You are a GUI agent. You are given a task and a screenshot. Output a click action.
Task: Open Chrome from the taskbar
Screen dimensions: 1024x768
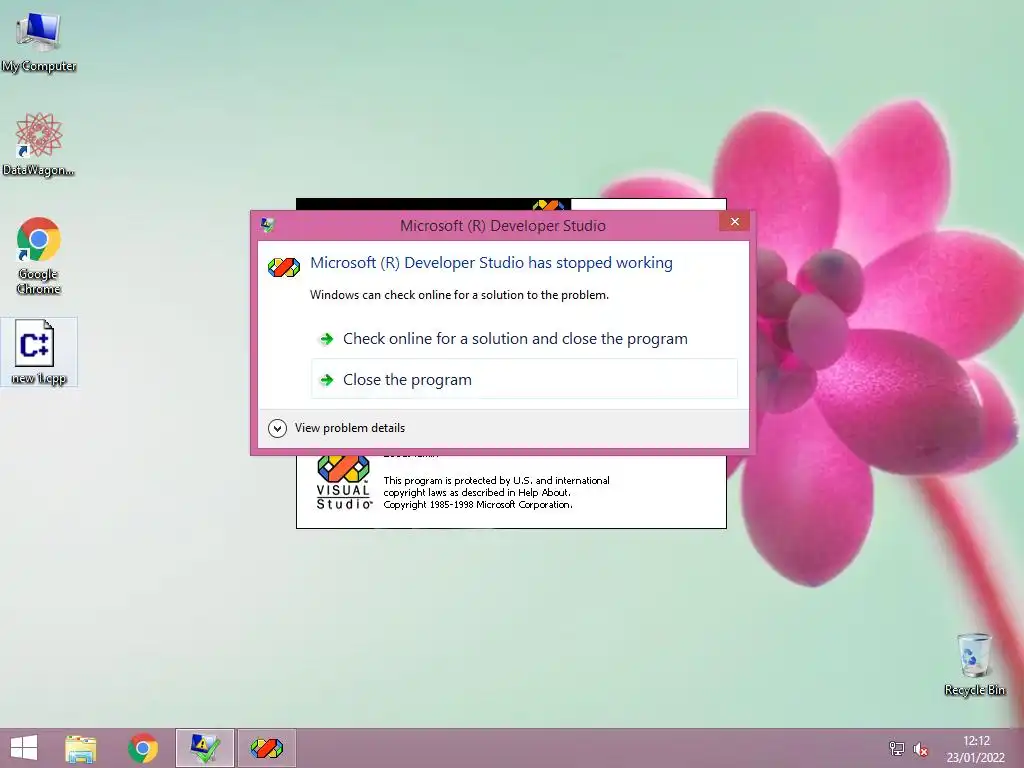143,748
